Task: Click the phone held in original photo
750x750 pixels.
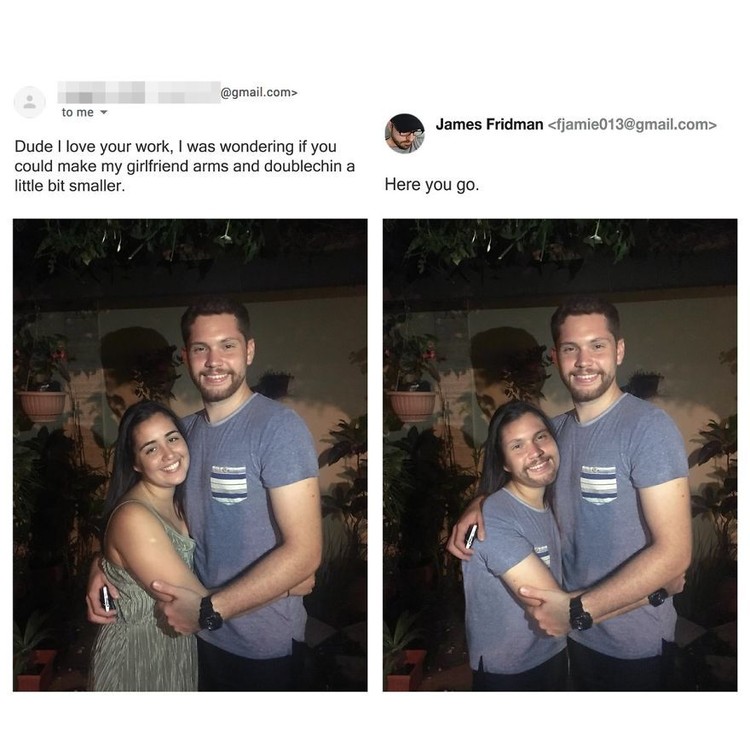Action: click(107, 599)
